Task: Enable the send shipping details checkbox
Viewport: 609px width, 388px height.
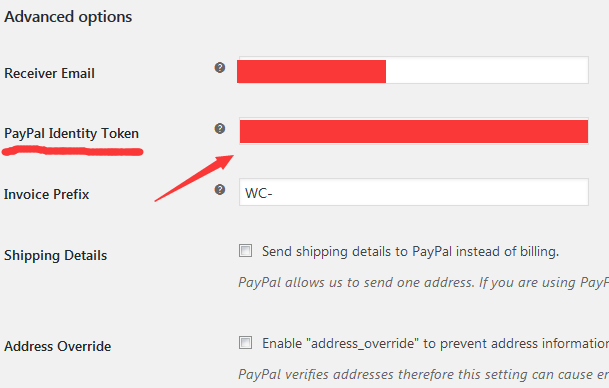Action: click(245, 251)
